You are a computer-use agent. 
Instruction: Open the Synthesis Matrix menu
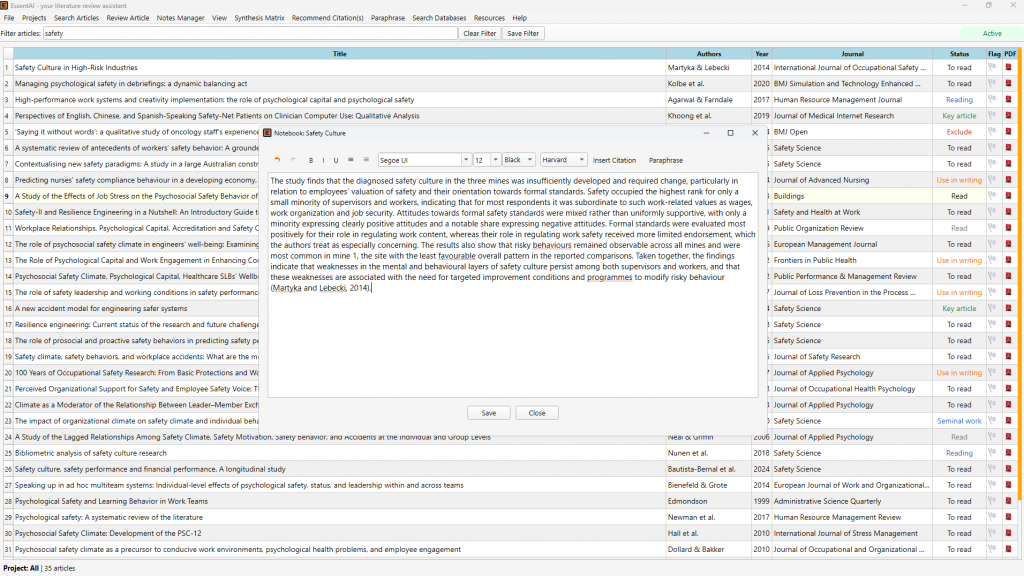pos(259,18)
